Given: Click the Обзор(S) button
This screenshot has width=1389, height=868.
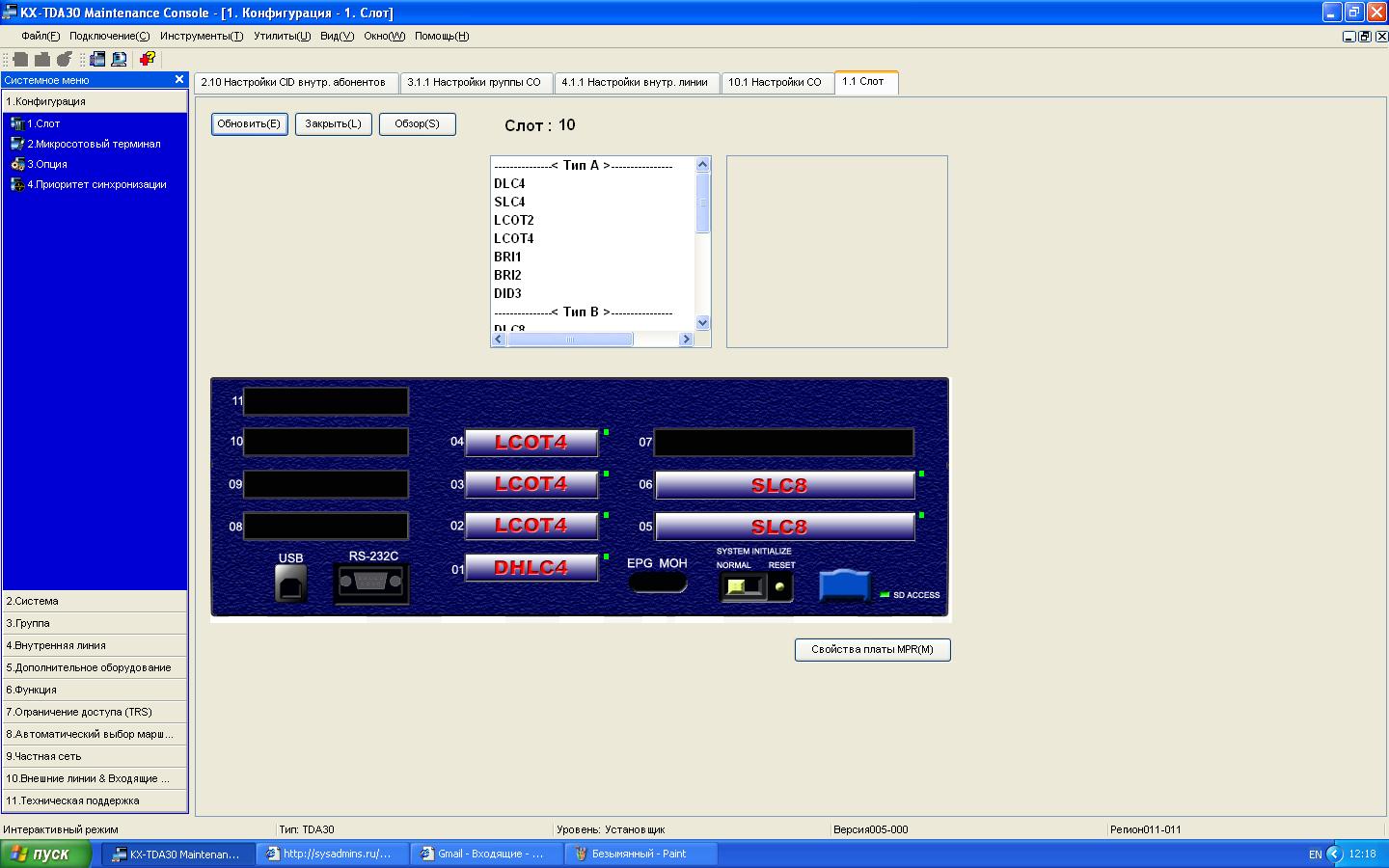Looking at the screenshot, I should click(417, 124).
